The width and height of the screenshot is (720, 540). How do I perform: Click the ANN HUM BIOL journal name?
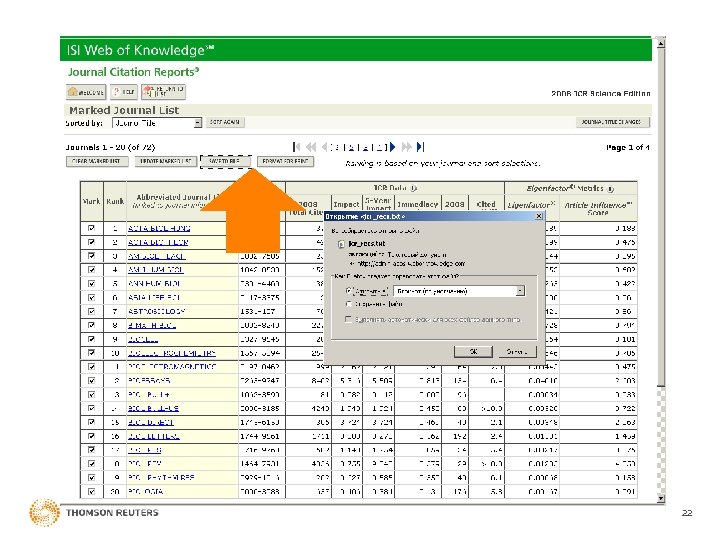[x=154, y=284]
